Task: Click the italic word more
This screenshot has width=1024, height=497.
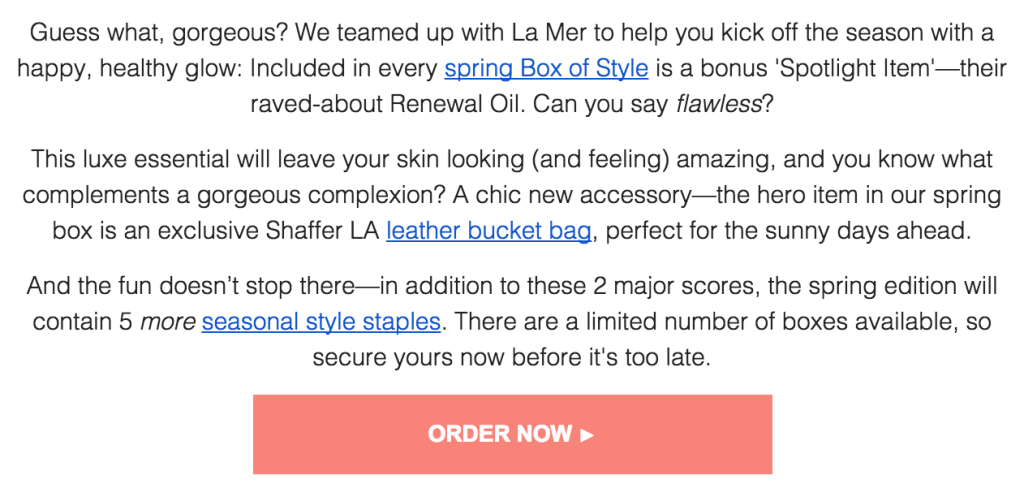Action: 168,322
